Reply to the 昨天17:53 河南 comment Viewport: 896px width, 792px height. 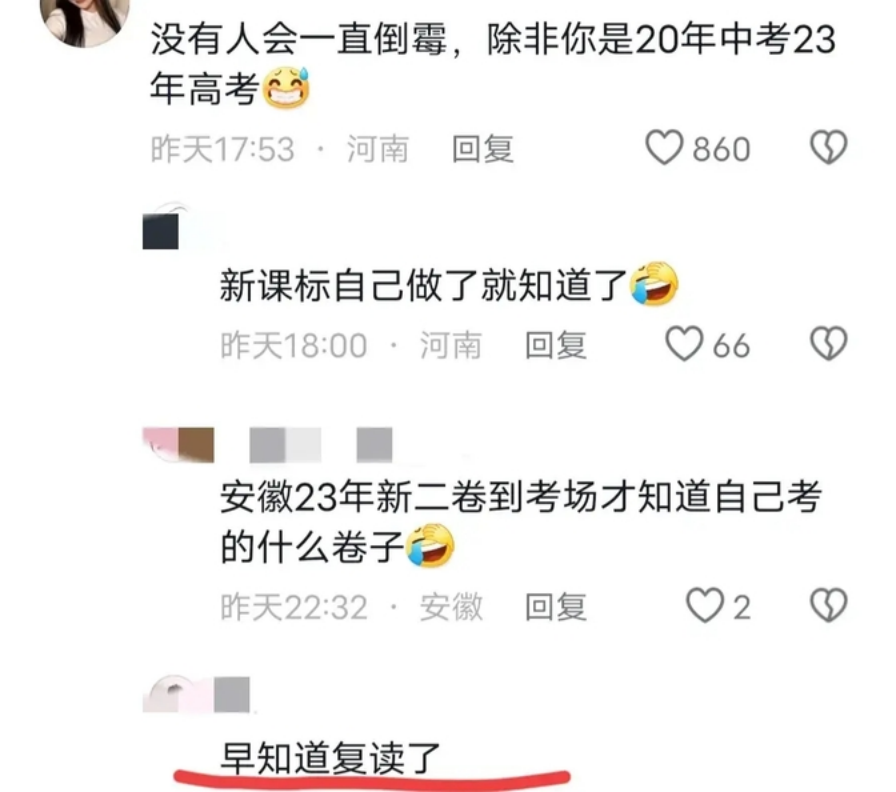(x=482, y=149)
